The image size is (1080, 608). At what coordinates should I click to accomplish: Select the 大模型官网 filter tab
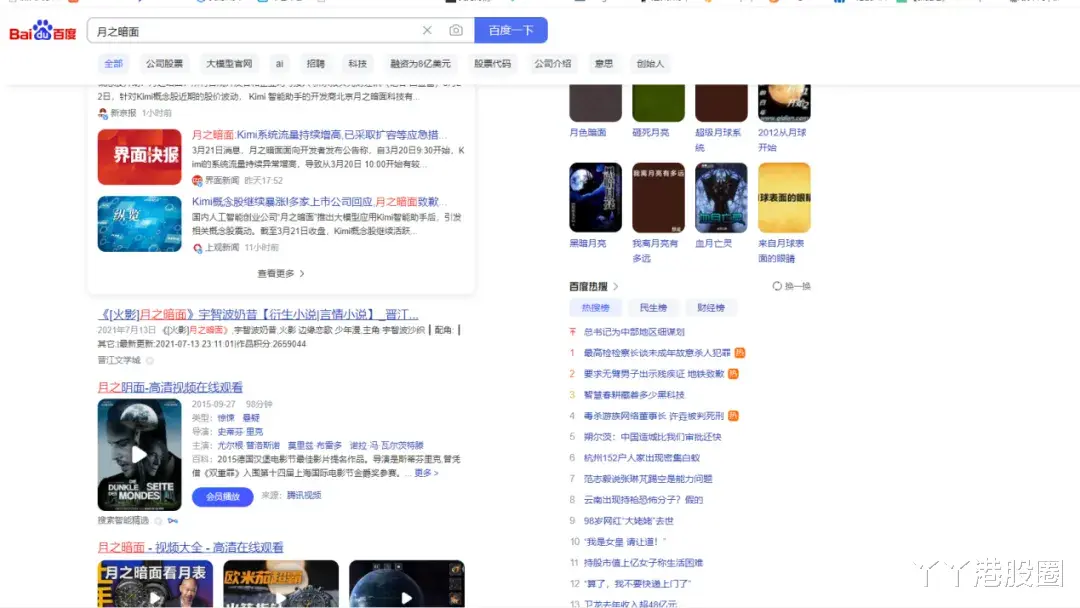click(229, 63)
